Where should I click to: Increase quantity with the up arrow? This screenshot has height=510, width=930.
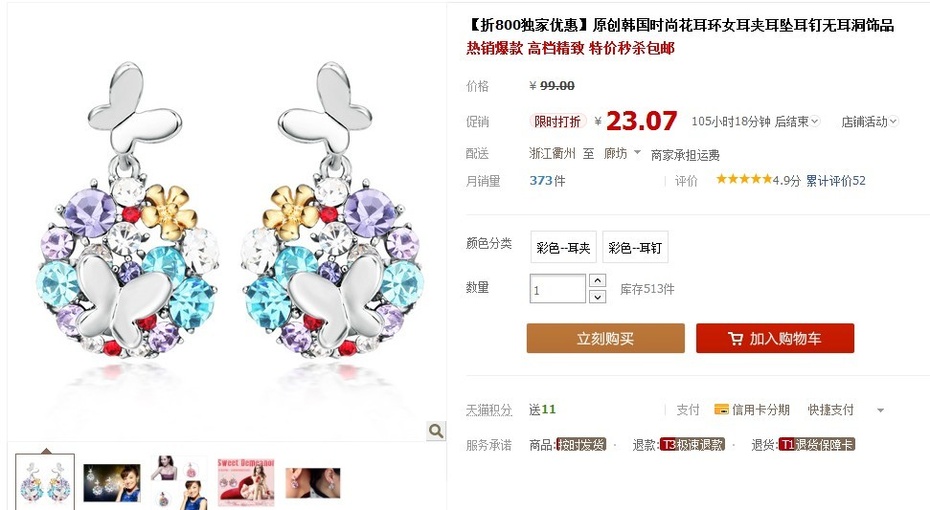[597, 280]
